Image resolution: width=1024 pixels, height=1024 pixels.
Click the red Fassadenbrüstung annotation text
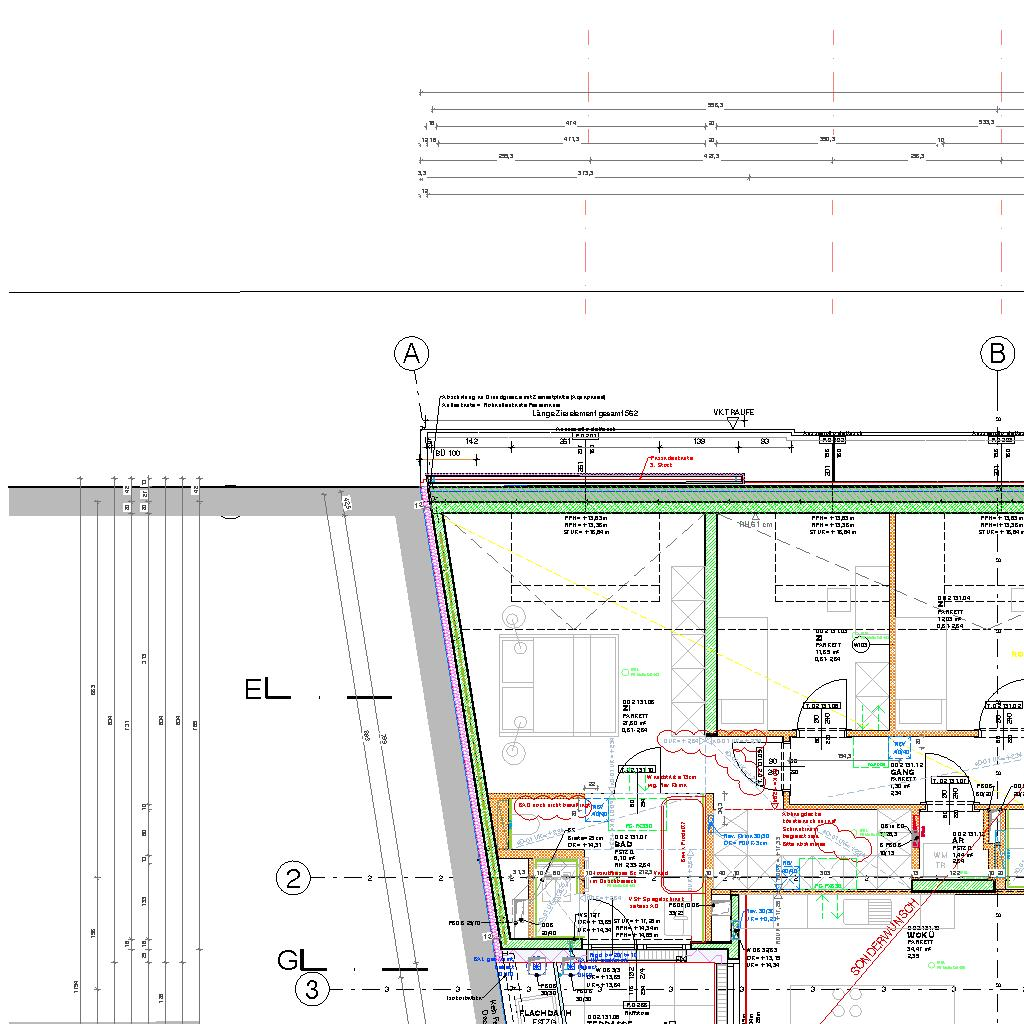tap(671, 461)
